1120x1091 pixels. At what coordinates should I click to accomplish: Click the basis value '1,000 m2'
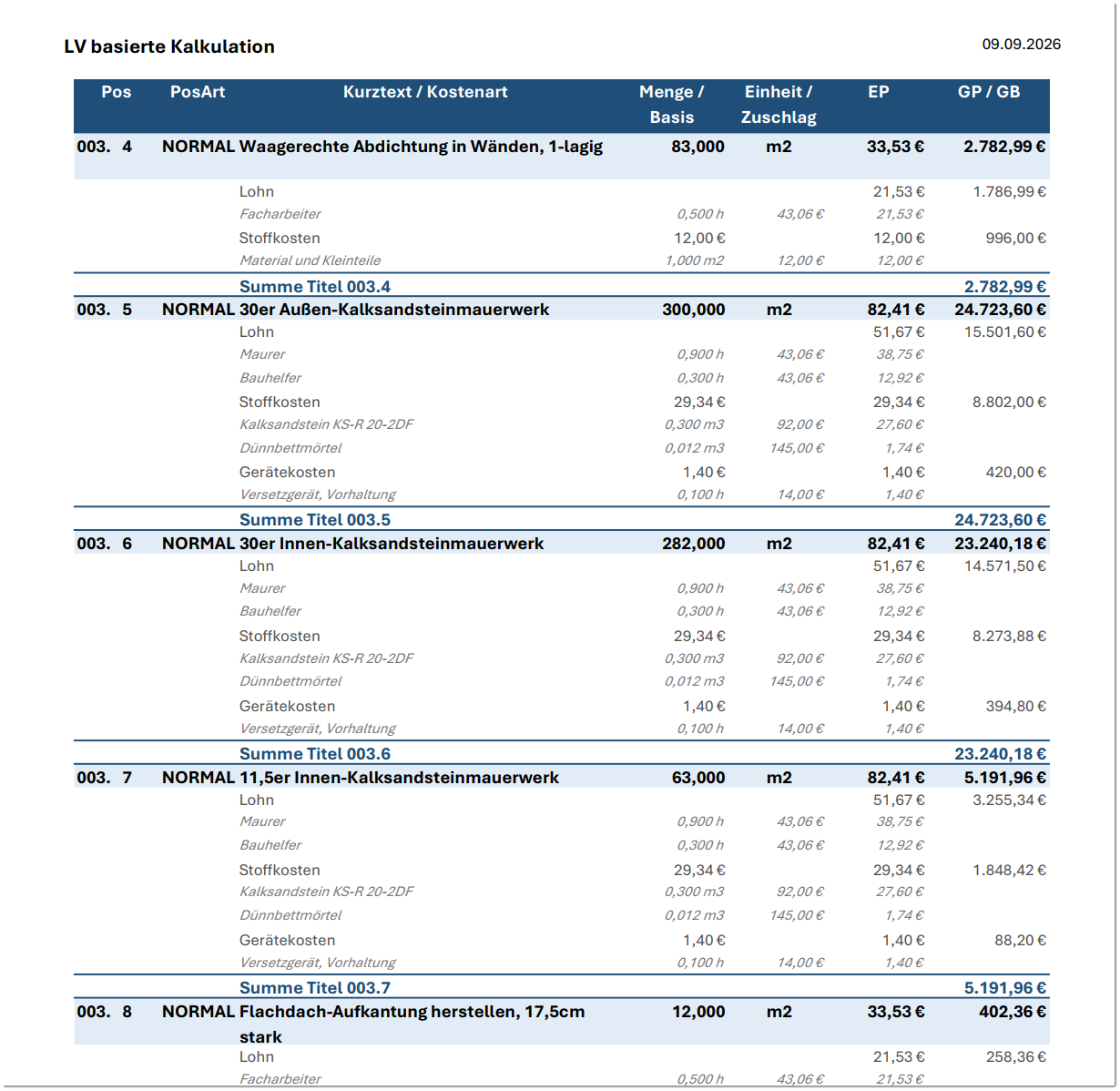click(x=695, y=260)
